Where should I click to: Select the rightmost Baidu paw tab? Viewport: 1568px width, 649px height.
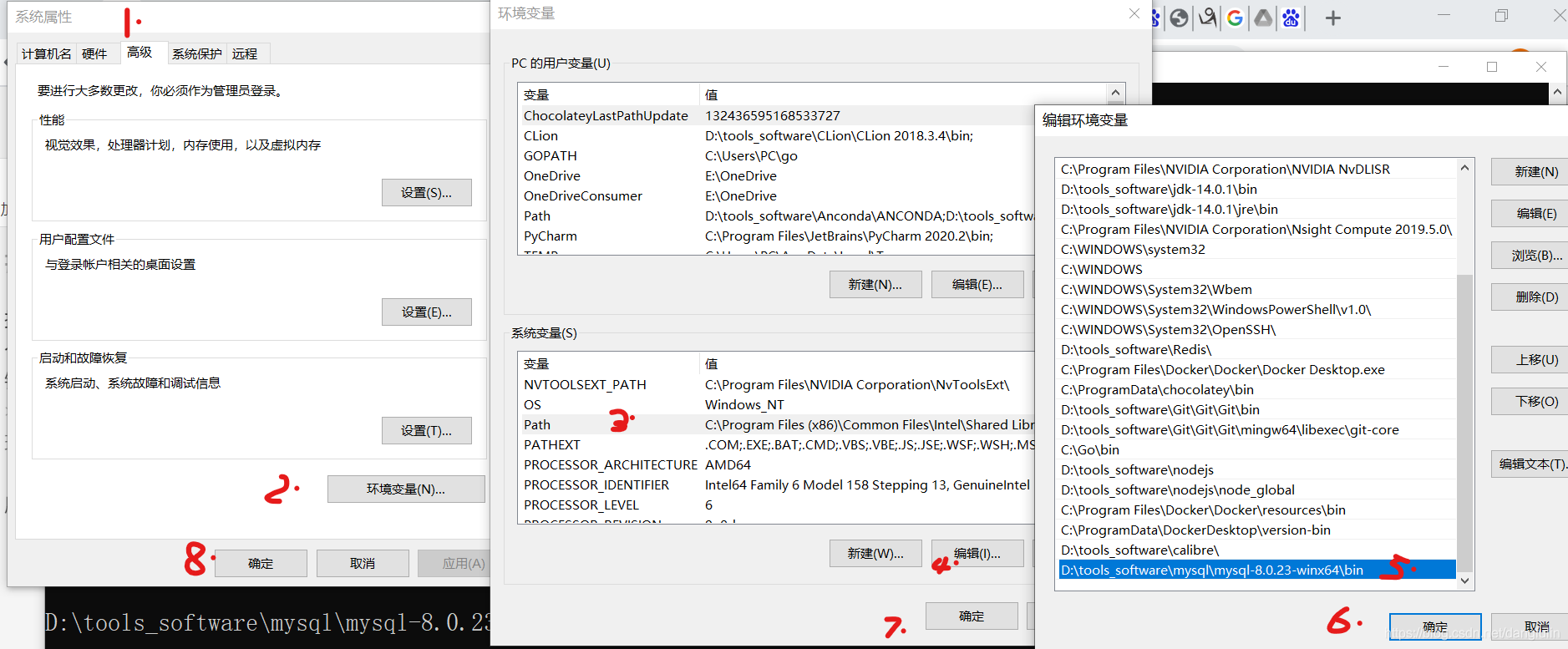(x=1291, y=18)
